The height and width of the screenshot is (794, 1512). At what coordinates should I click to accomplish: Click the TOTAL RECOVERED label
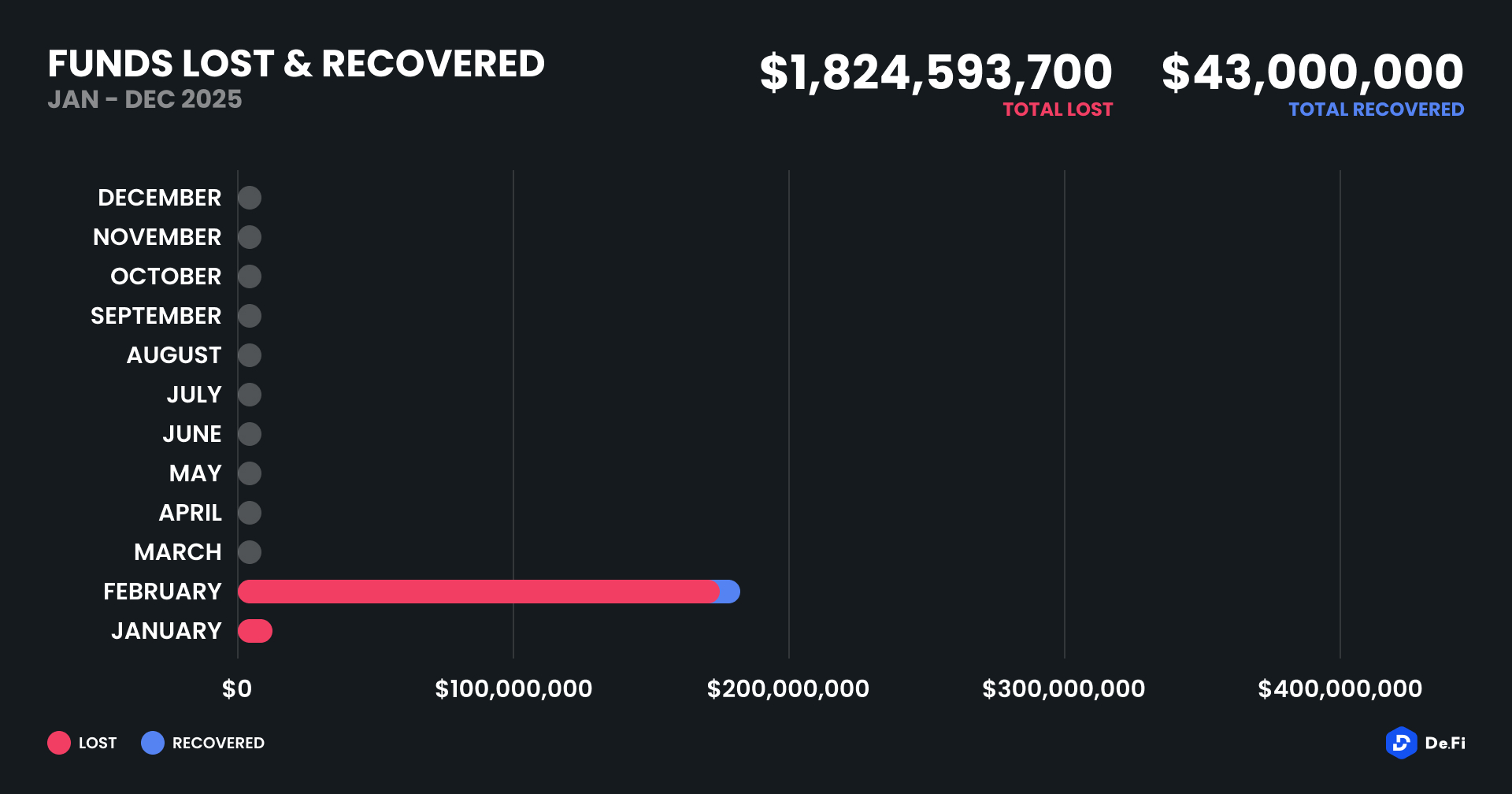1376,109
